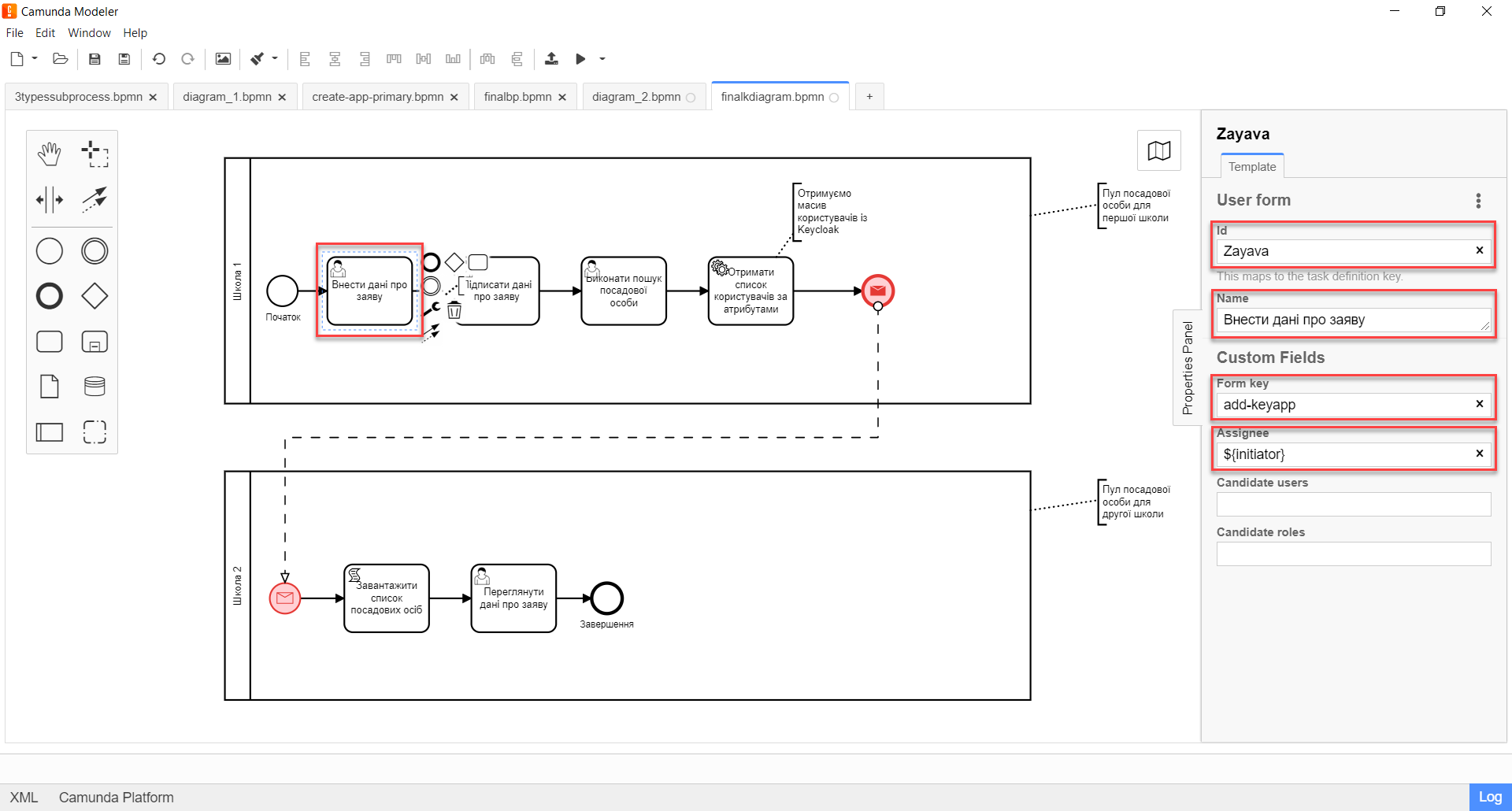Viewport: 1512px width, 811px height.
Task: Open User form options three-dot menu
Action: [x=1478, y=201]
